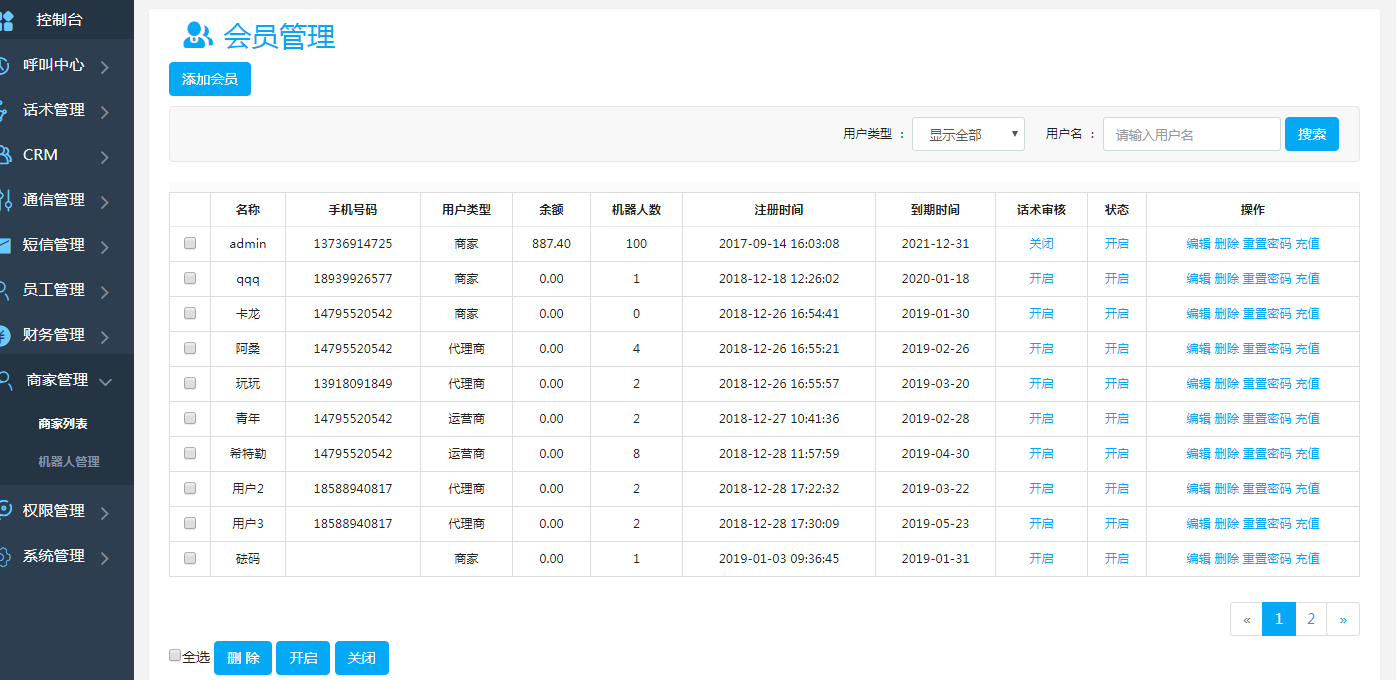Image resolution: width=1396 pixels, height=680 pixels.
Task: Click the 财务管理 sidebar icon
Action: click(x=5, y=335)
